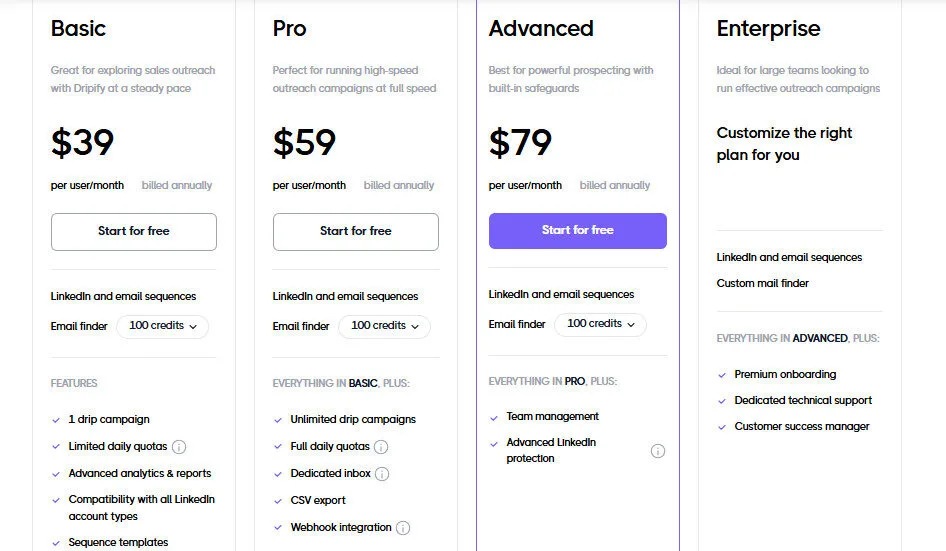946x551 pixels.
Task: Click info icon next to Webhook integration
Action: (x=403, y=528)
